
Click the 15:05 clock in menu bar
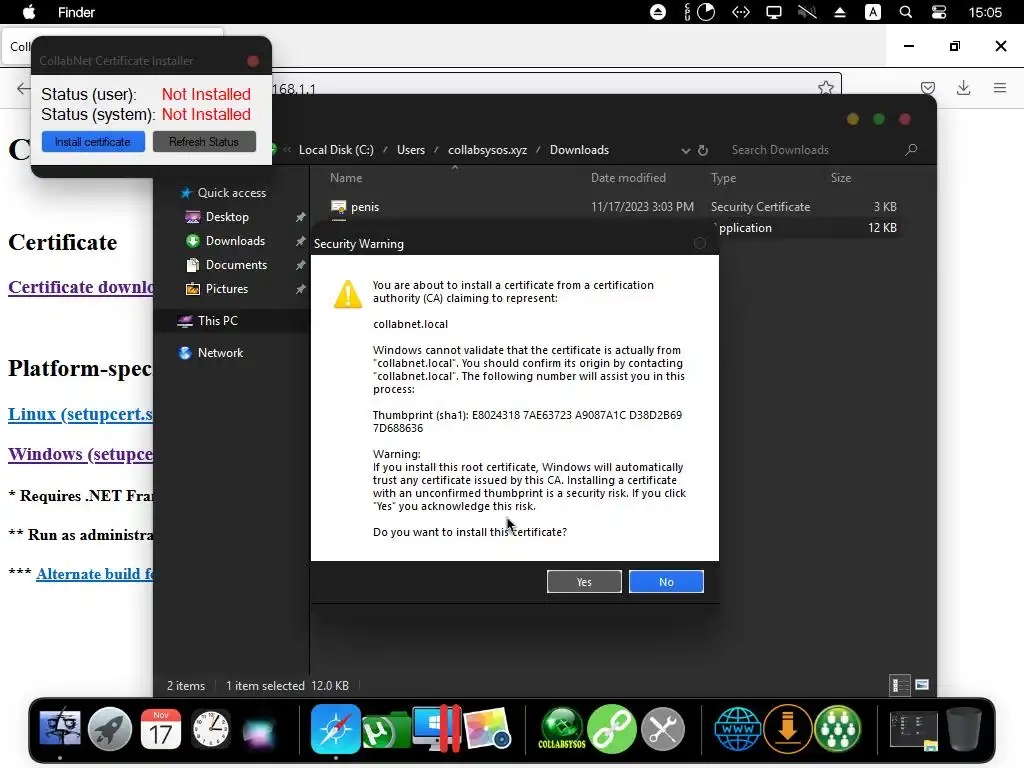point(985,12)
